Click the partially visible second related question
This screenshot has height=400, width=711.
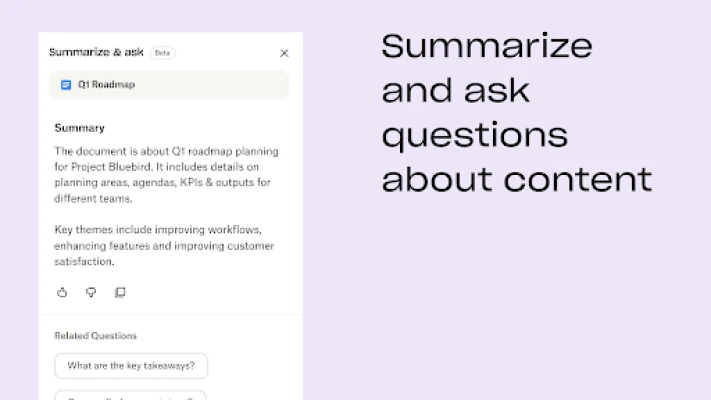131,395
